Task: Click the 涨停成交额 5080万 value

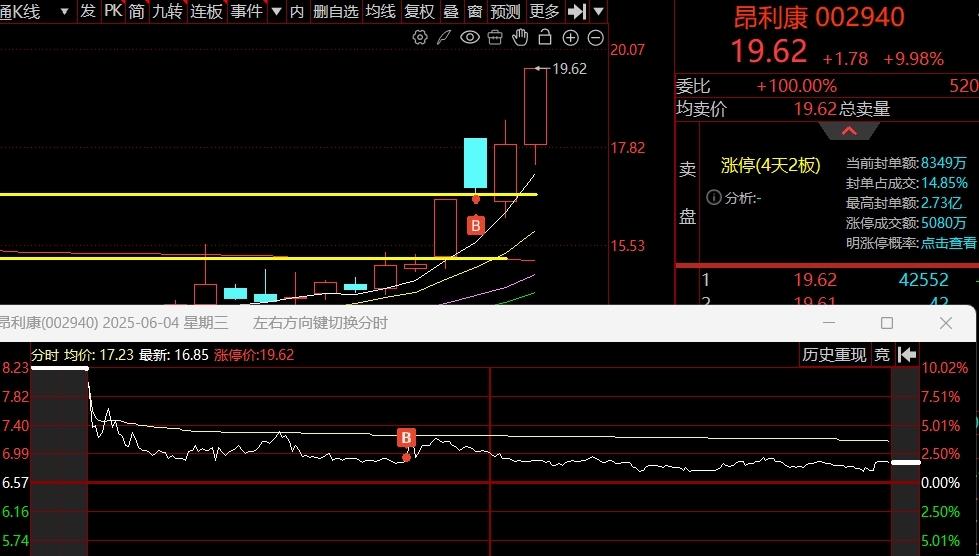Action: click(x=943, y=223)
